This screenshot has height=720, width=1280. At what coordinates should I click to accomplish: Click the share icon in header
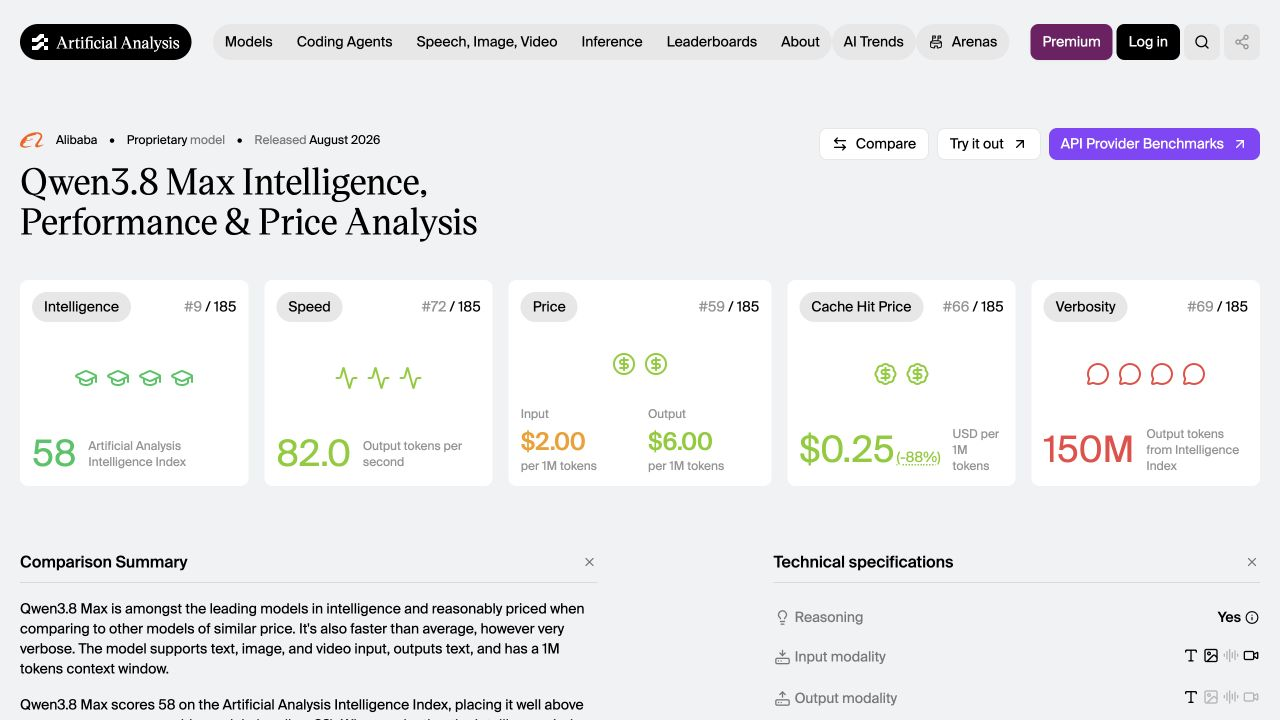(x=1242, y=42)
